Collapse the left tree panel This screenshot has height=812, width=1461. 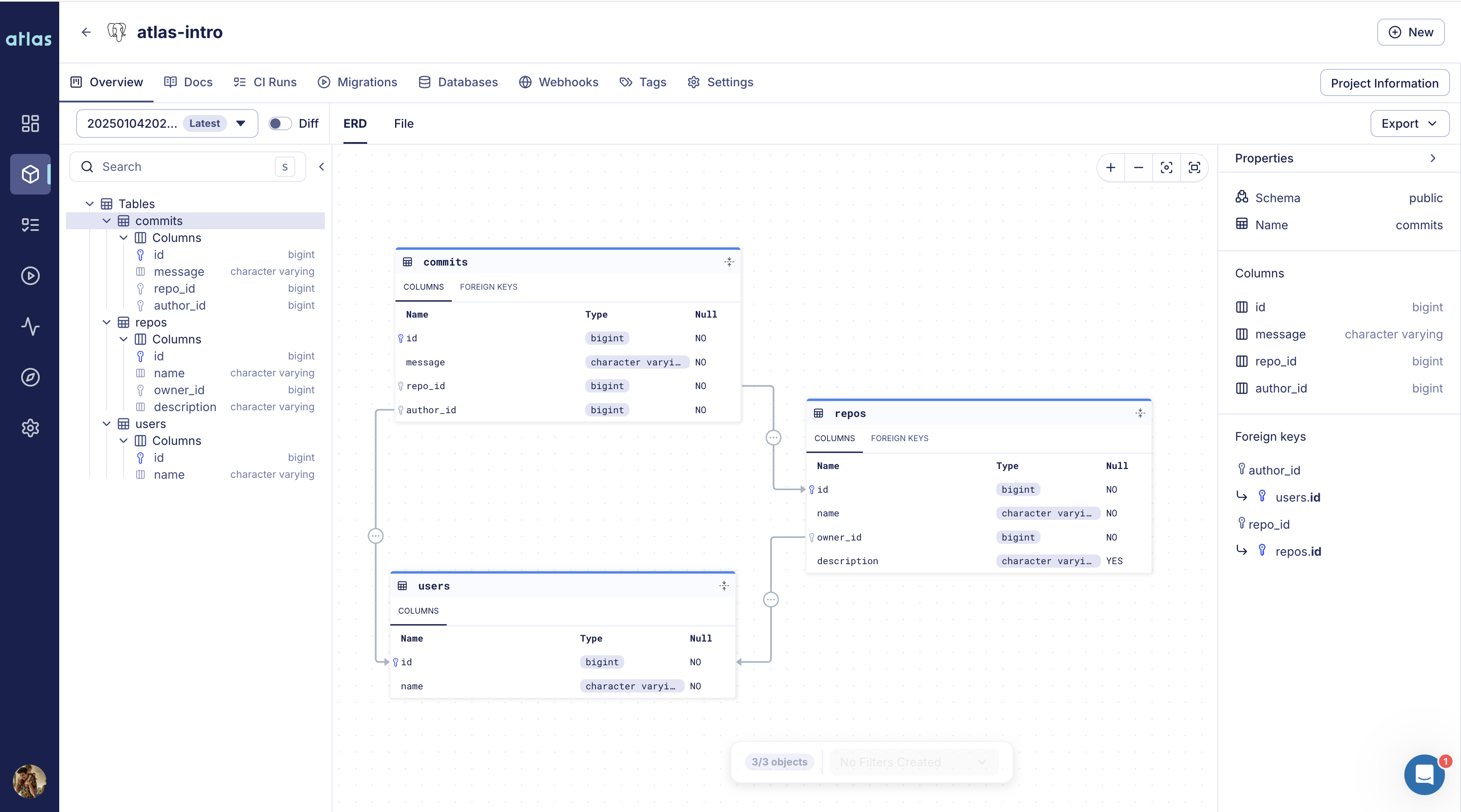tap(321, 167)
